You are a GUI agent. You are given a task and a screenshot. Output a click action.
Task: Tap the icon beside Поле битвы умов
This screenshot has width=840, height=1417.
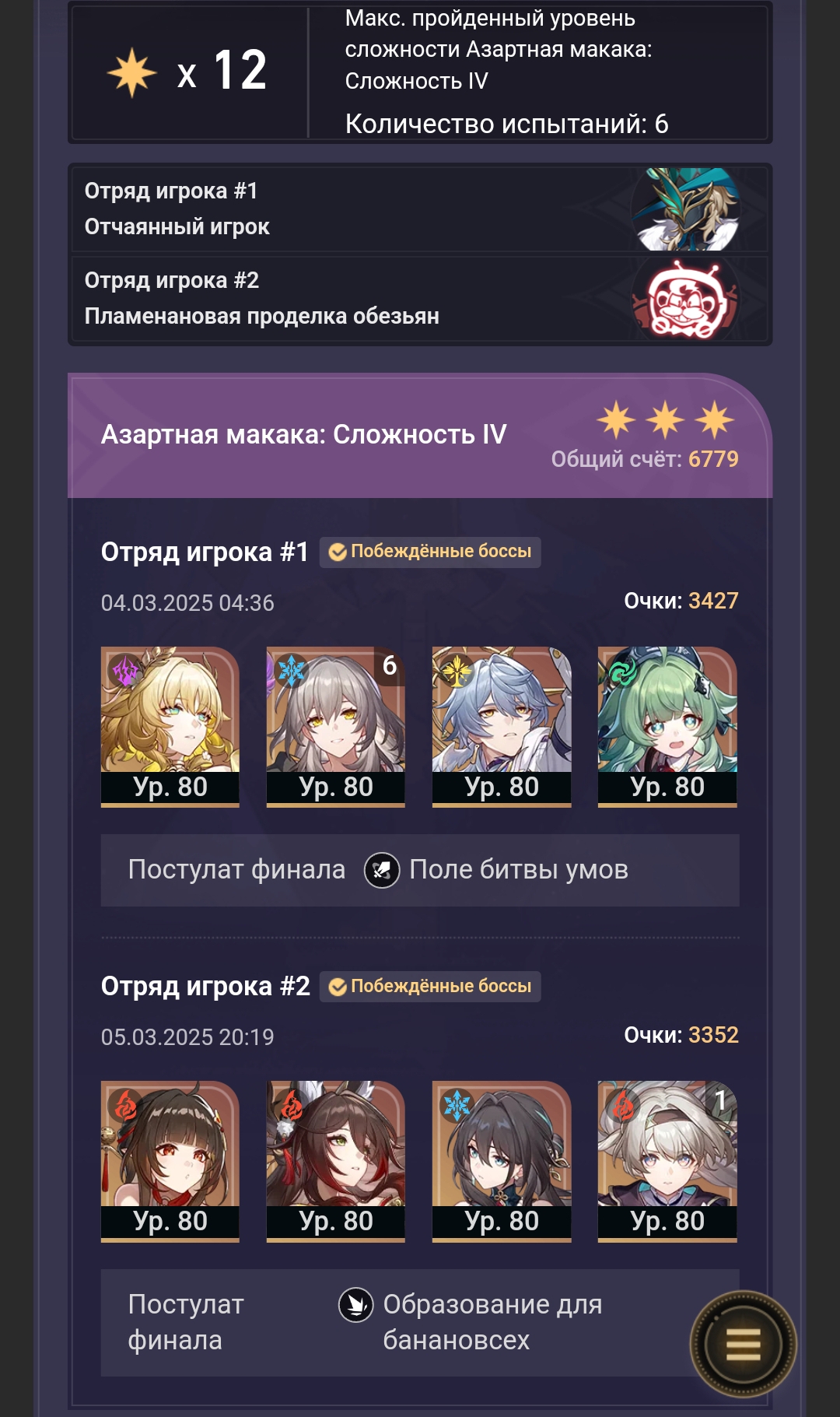point(382,870)
